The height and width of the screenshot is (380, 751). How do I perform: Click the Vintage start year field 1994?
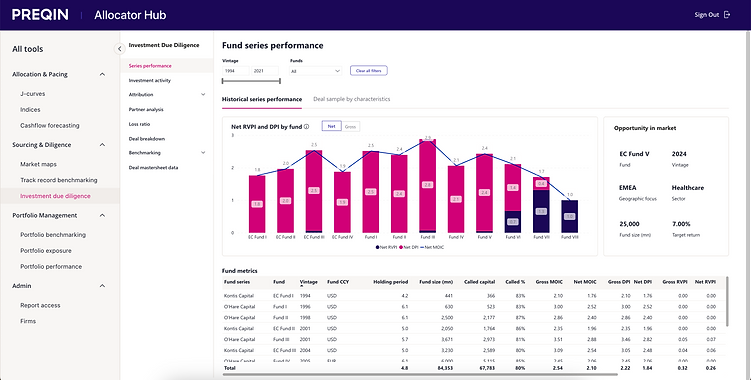236,71
